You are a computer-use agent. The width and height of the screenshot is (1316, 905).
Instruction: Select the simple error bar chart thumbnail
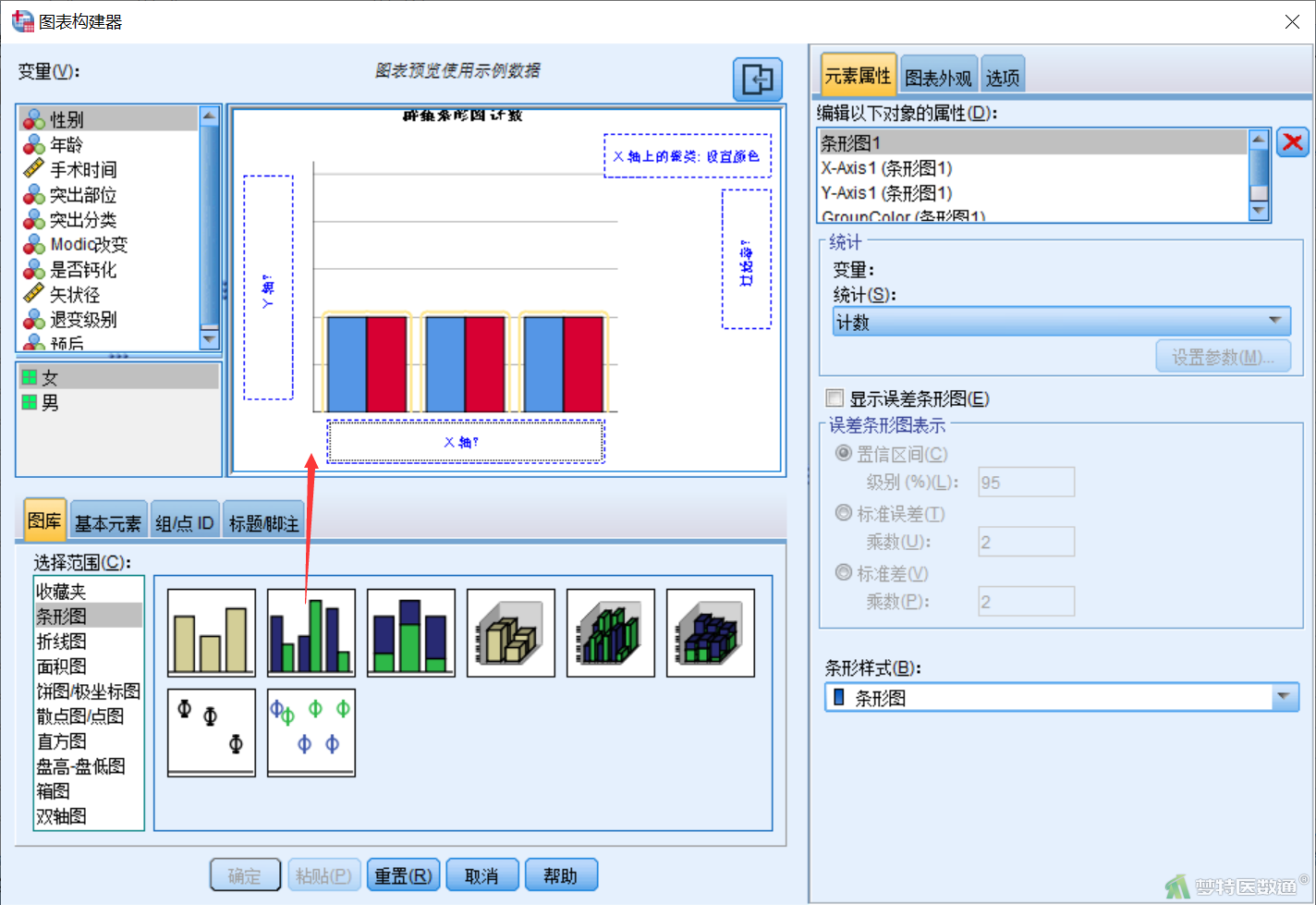coord(212,733)
